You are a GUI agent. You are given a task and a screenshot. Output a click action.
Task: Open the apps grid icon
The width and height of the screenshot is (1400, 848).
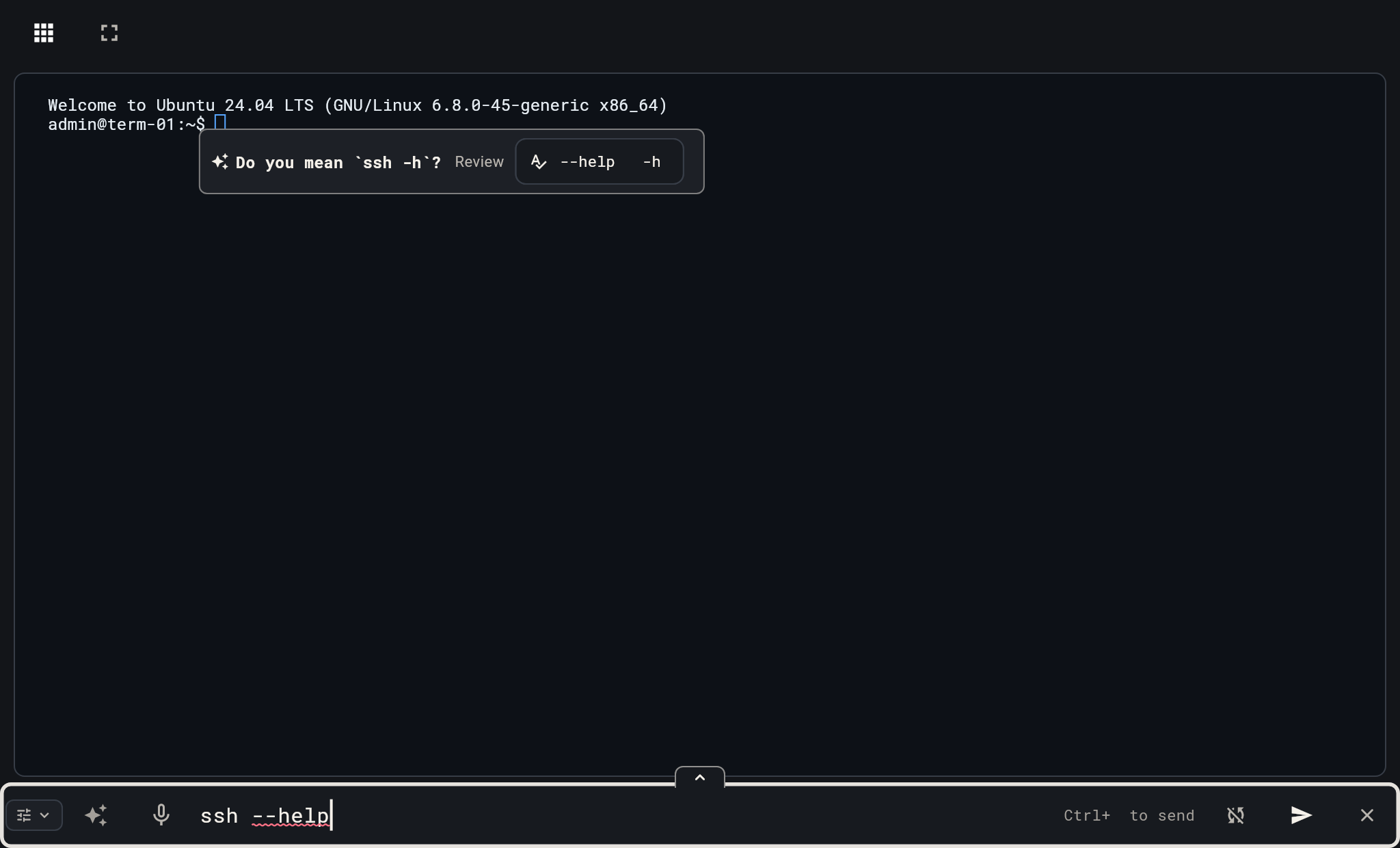(44, 33)
